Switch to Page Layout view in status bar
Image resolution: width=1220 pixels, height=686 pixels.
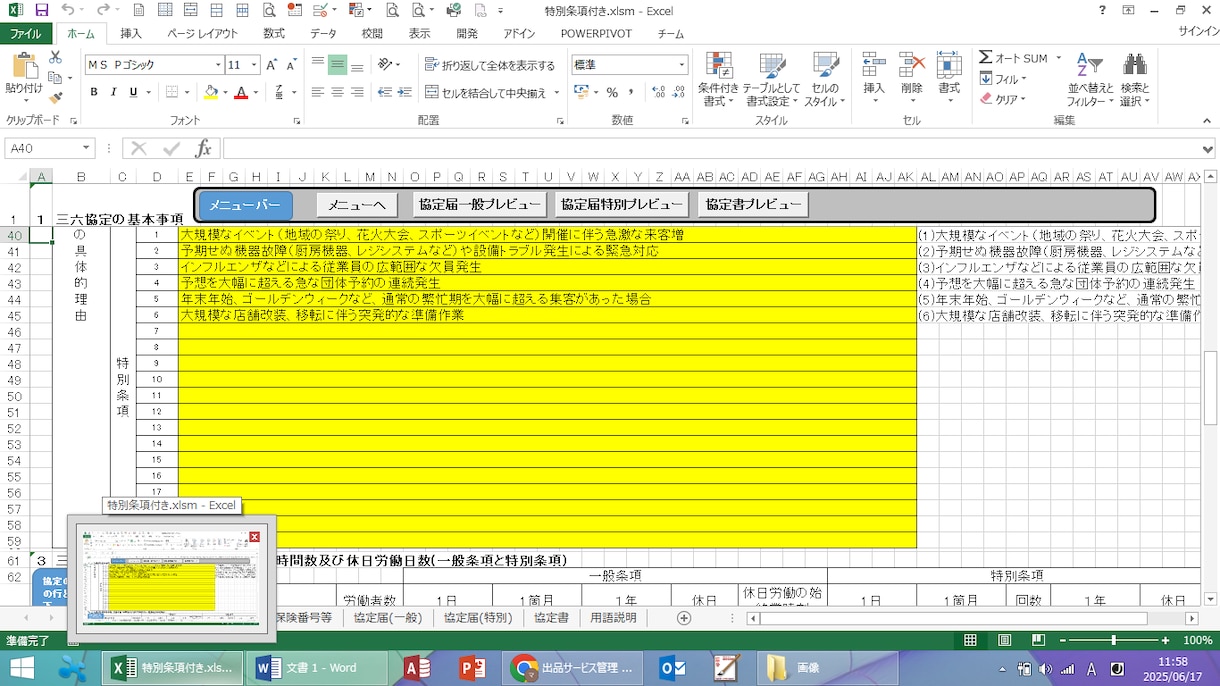1005,640
